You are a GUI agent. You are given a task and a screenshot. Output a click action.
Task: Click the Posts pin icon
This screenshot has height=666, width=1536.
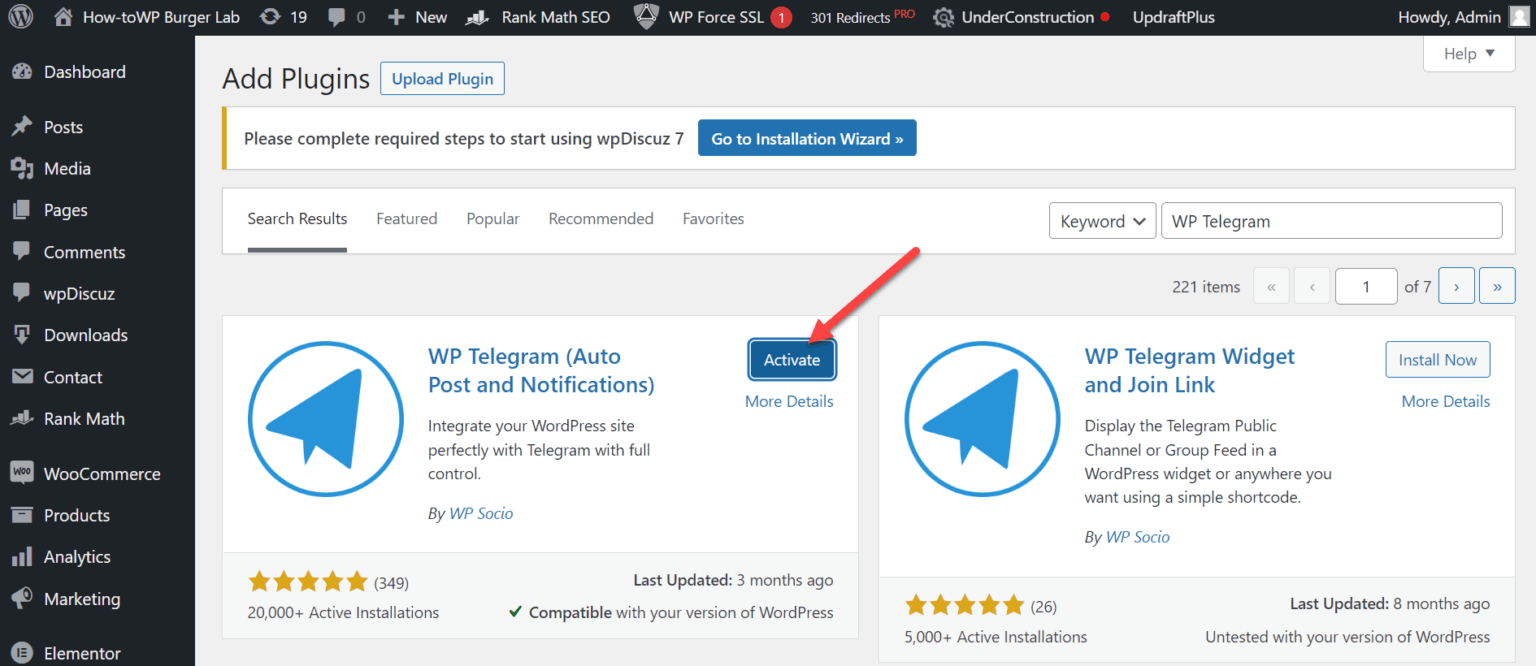tap(22, 127)
